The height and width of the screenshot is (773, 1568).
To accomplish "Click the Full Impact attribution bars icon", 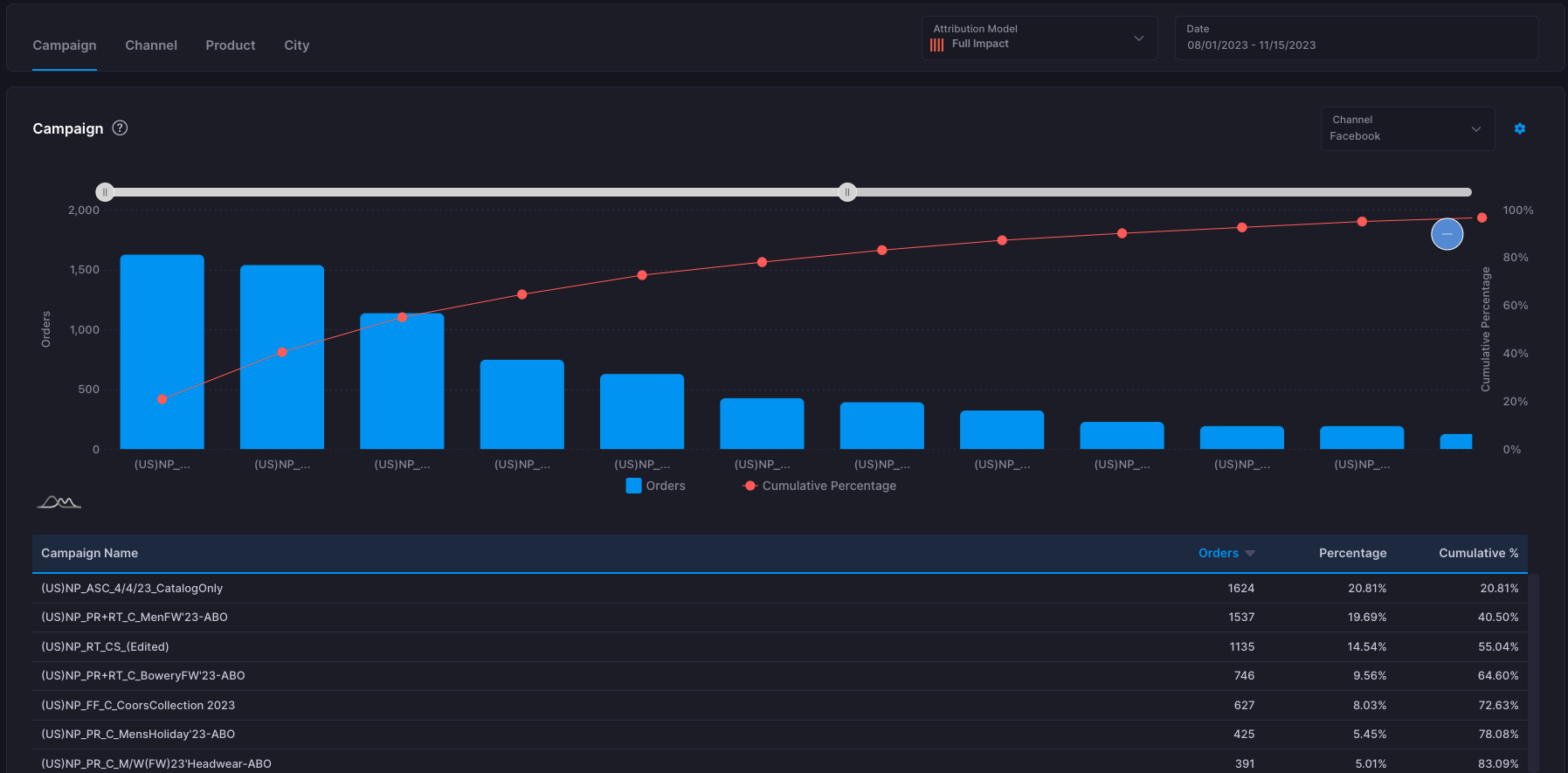I will click(937, 45).
